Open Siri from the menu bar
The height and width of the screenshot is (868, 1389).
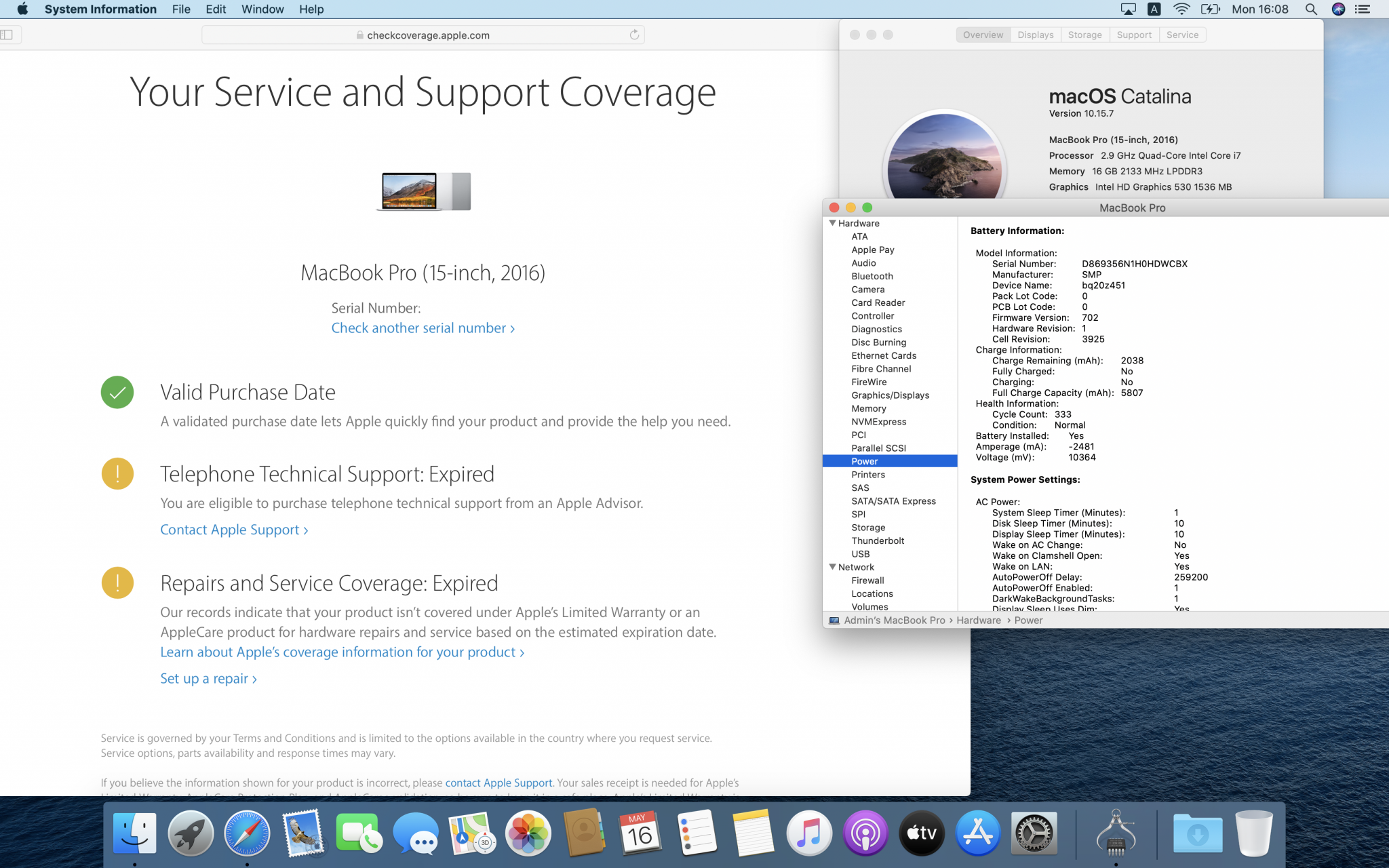pyautogui.click(x=1337, y=9)
